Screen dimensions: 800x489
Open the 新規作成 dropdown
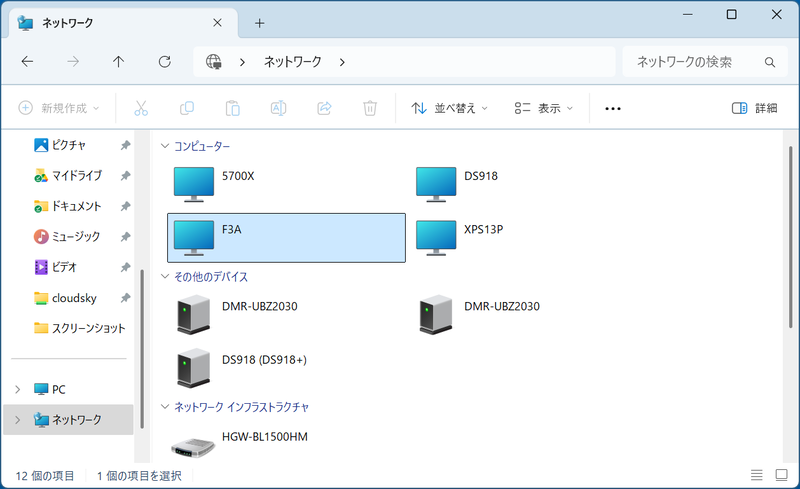(59, 108)
